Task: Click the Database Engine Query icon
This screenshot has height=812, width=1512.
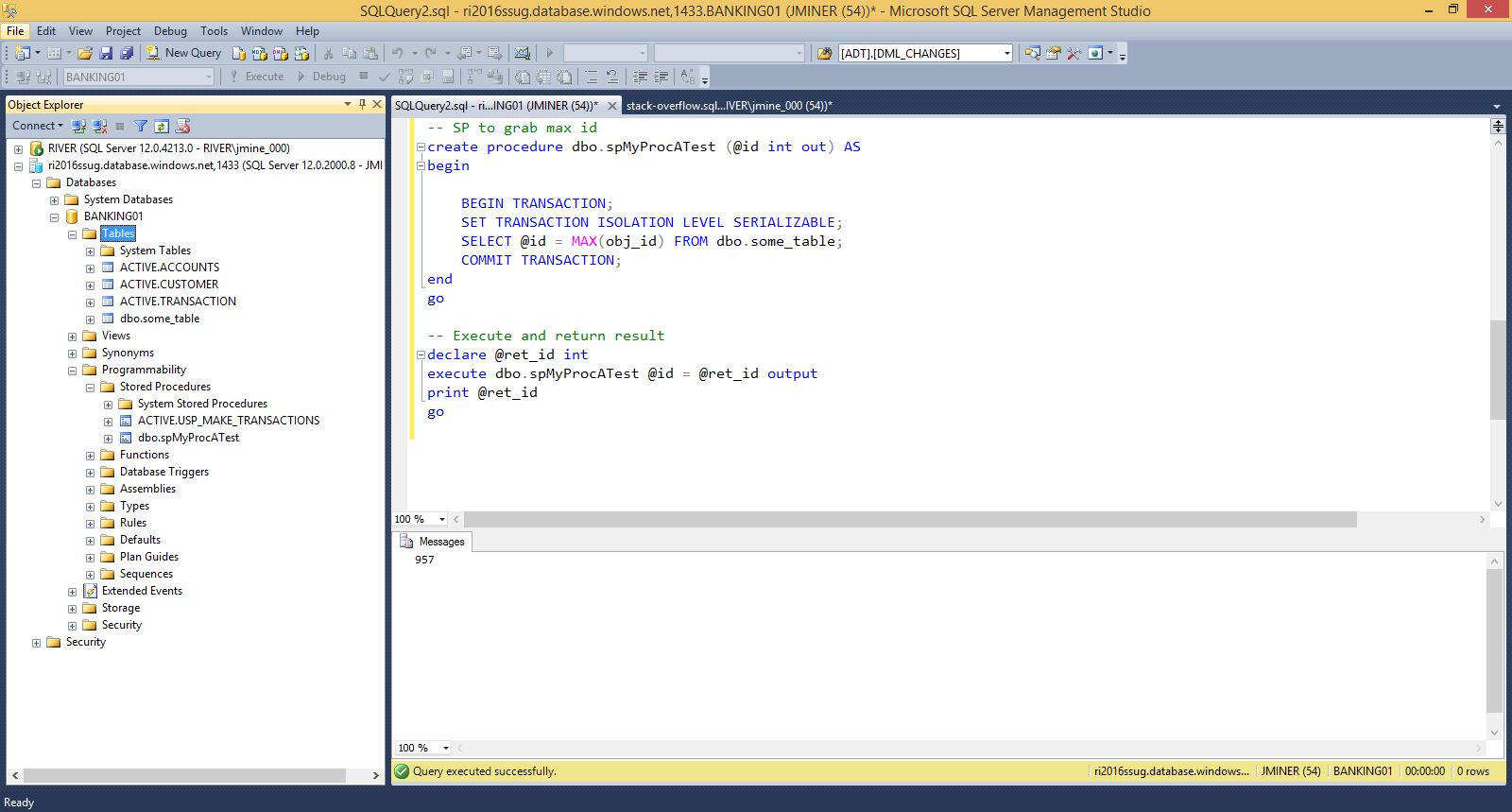Action: 239,53
